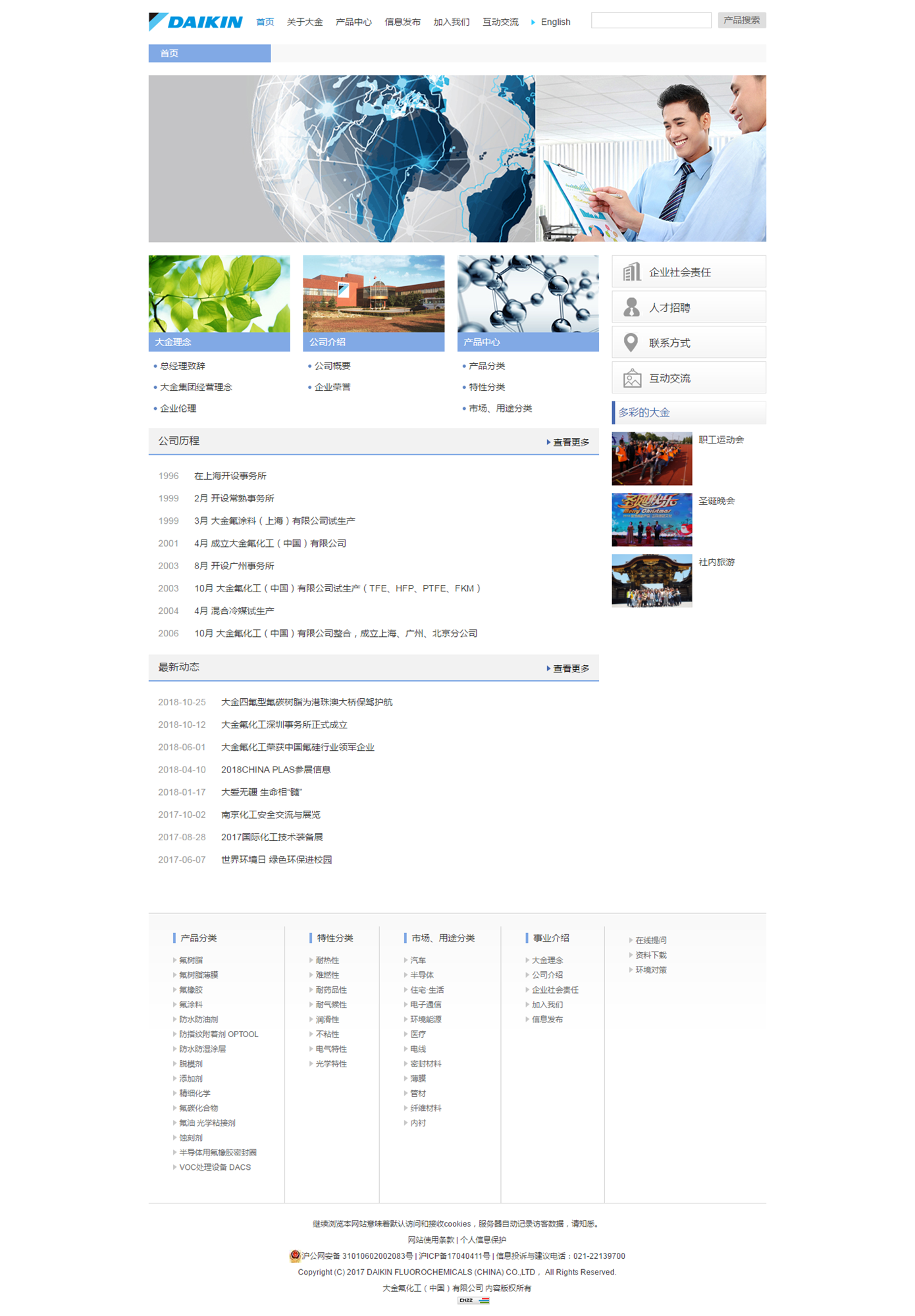Open 总经理致辞 link
The width and height of the screenshot is (915, 1316).
tap(182, 366)
